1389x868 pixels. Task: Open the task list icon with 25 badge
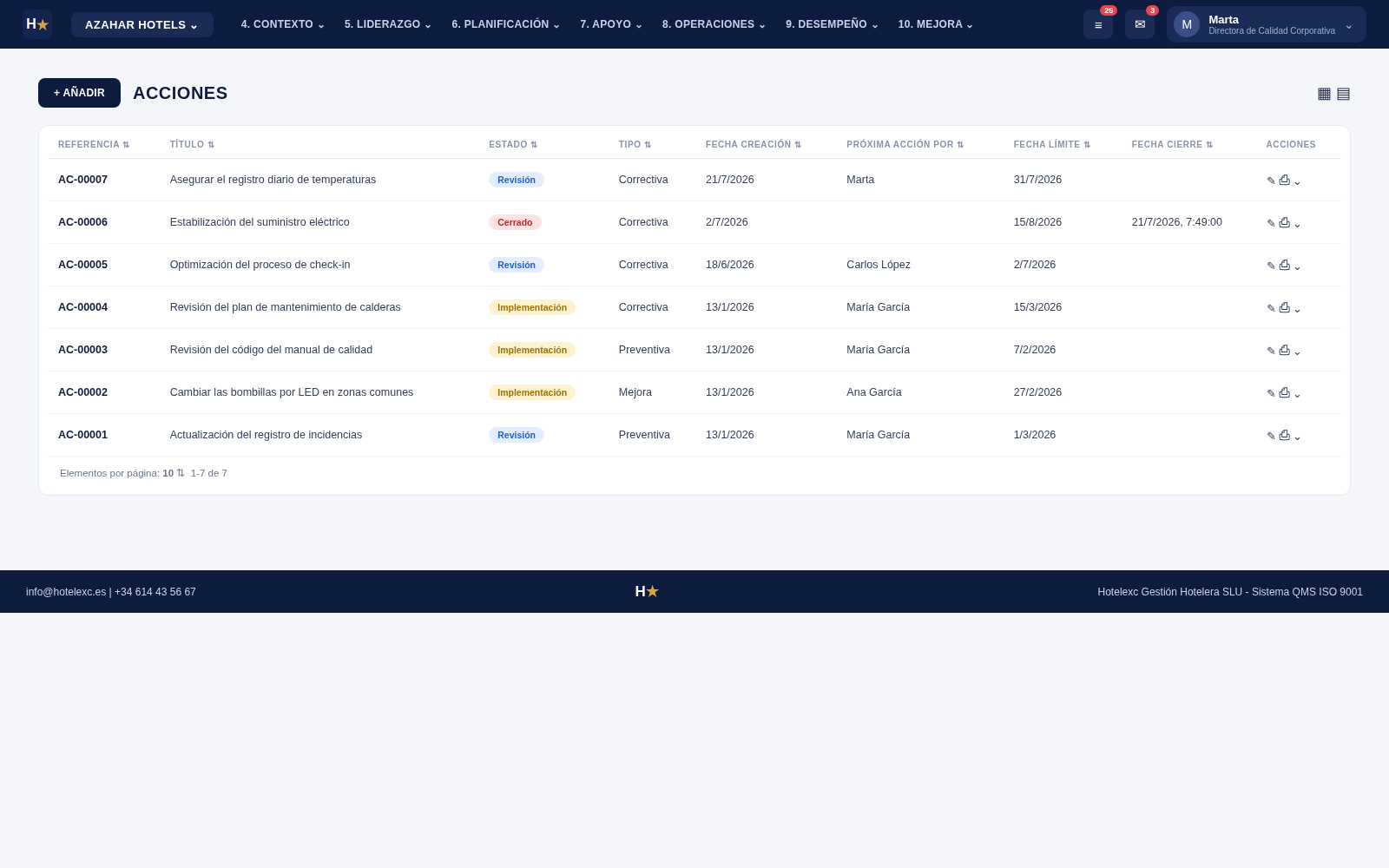click(1098, 24)
